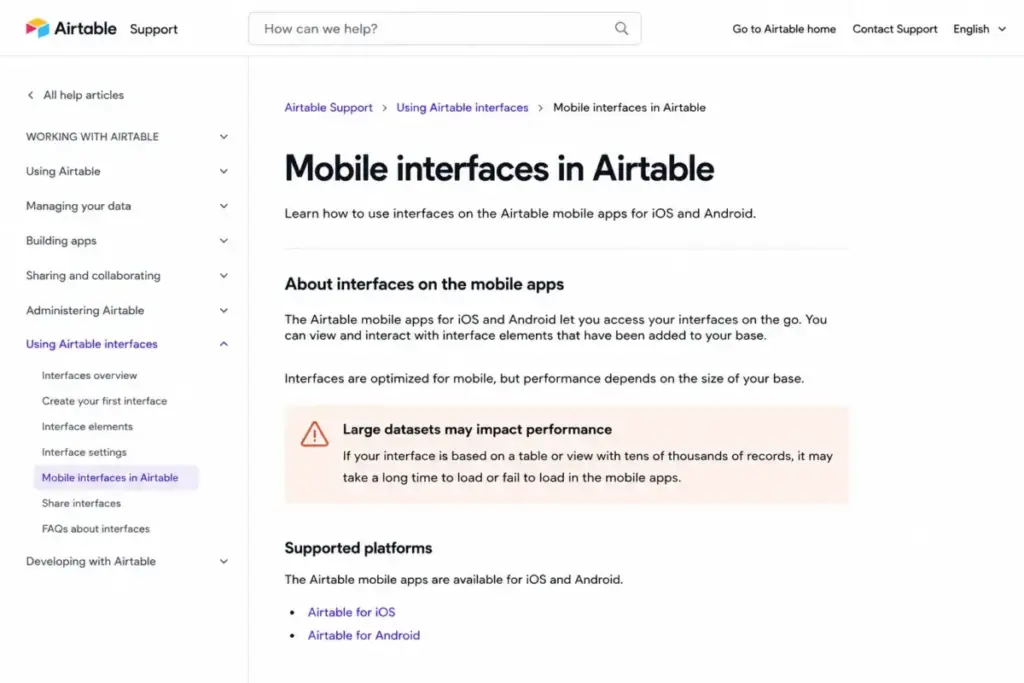Image resolution: width=1024 pixels, height=683 pixels.
Task: Expand the WORKING WITH AIRTABLE chevron
Action: pyautogui.click(x=223, y=137)
